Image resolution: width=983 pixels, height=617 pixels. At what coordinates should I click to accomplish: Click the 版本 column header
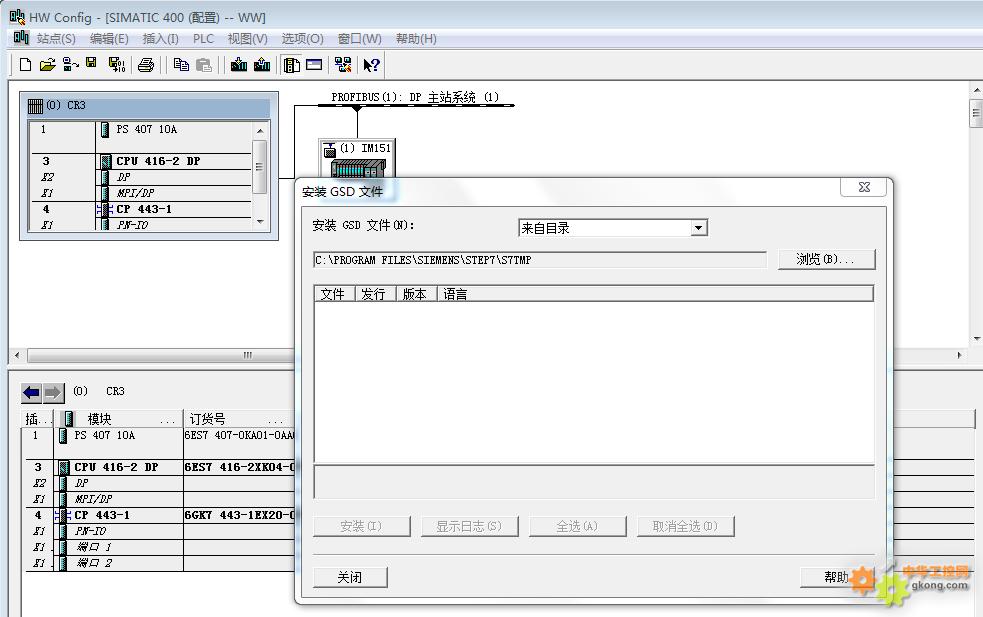pyautogui.click(x=417, y=294)
